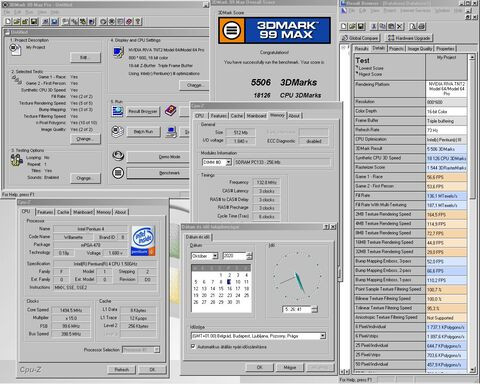Click the Hardware Upgrade button
The width and height of the screenshot is (480, 384).
click(409, 38)
